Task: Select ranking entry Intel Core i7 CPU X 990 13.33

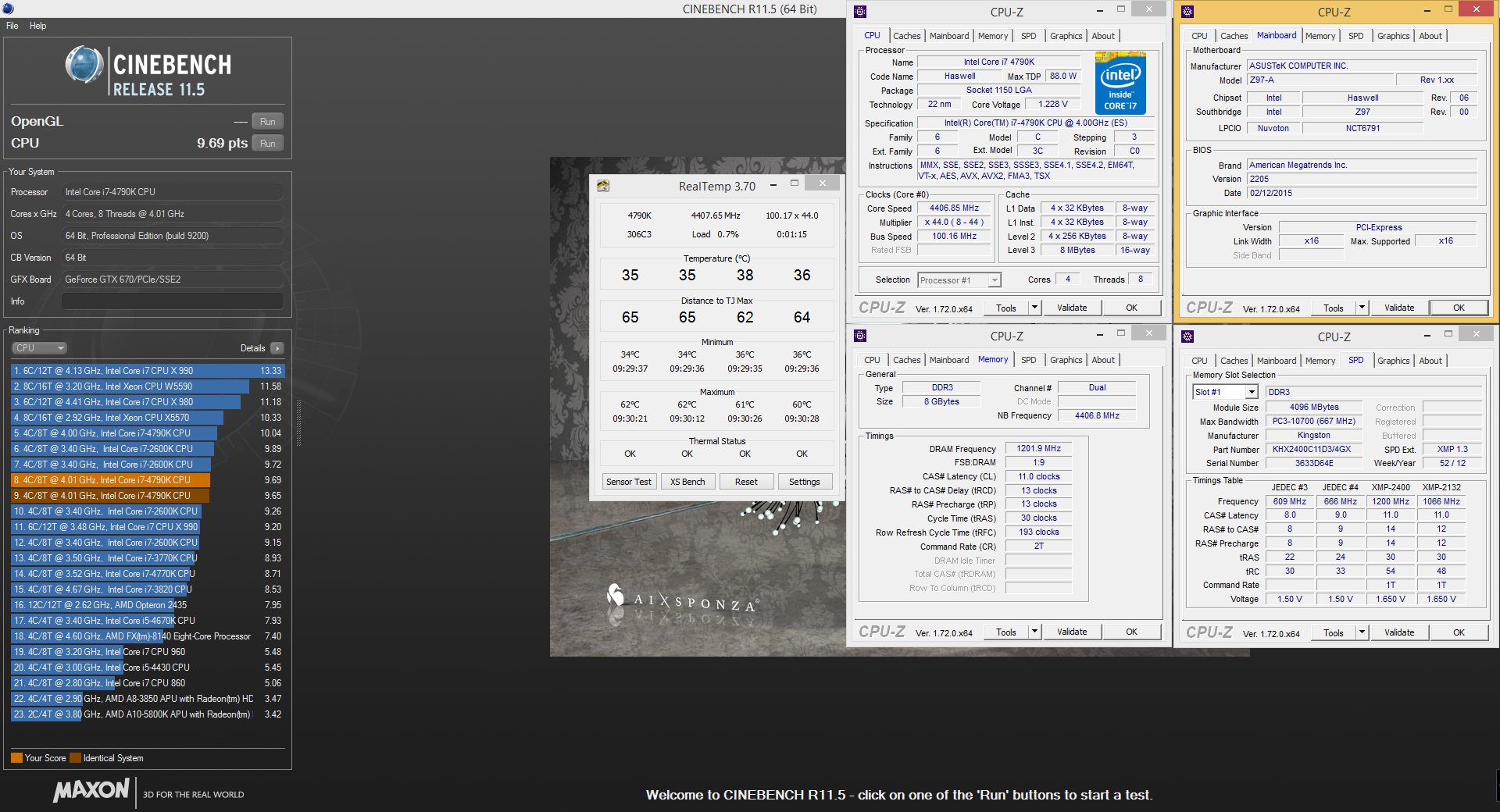Action: pyautogui.click(x=148, y=371)
